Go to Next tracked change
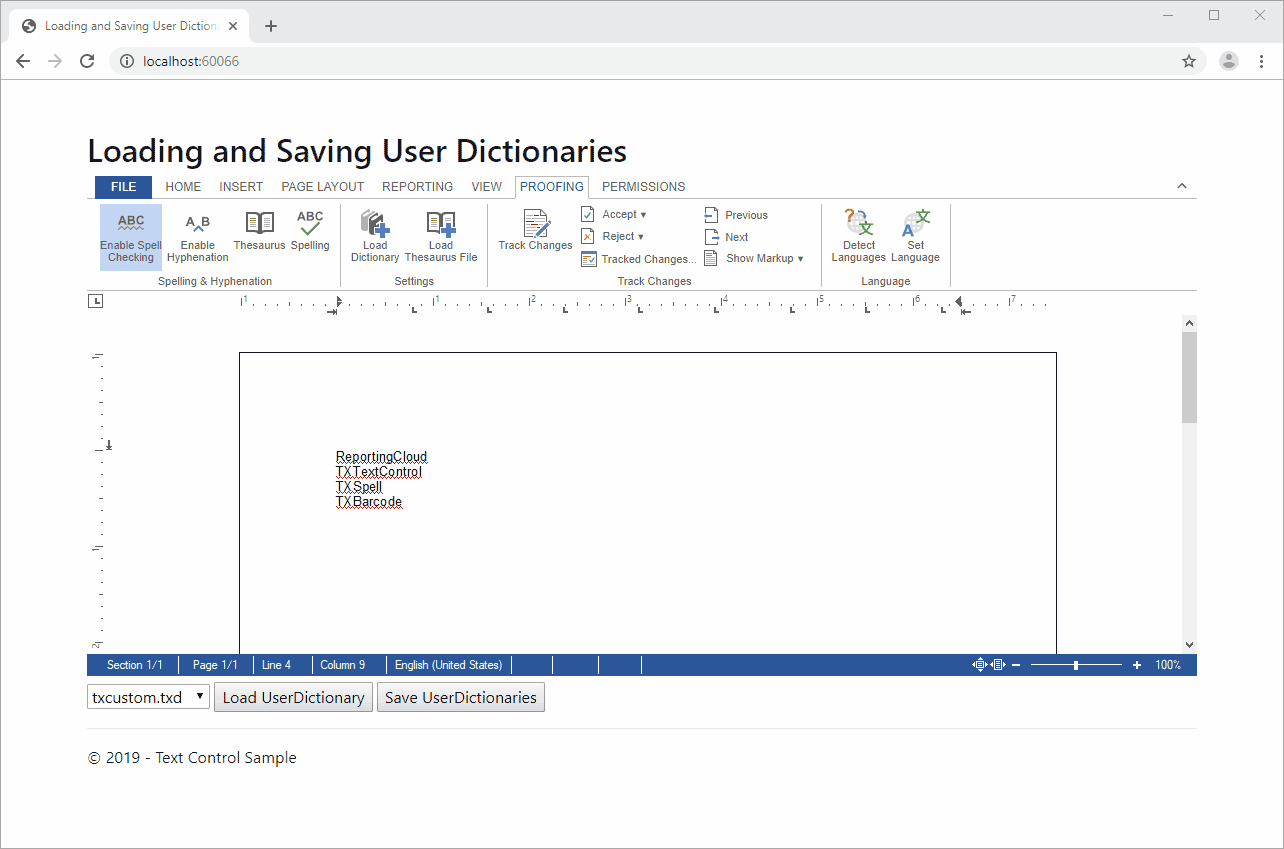Screen dimensions: 1284x849 pyautogui.click(x=727, y=237)
